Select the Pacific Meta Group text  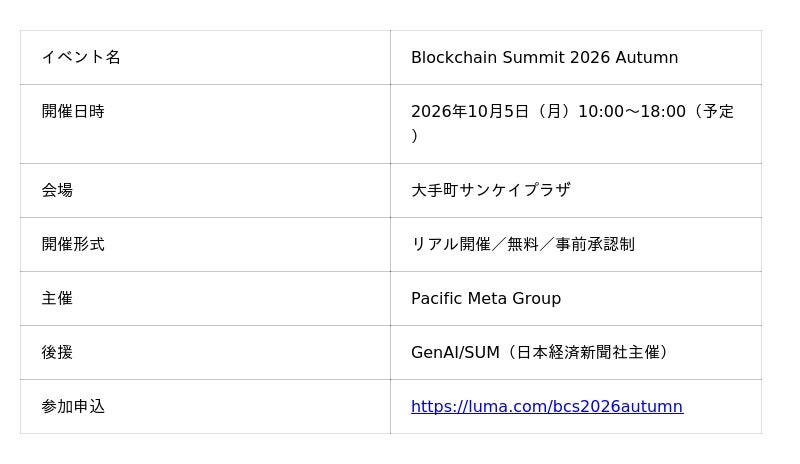(x=486, y=298)
